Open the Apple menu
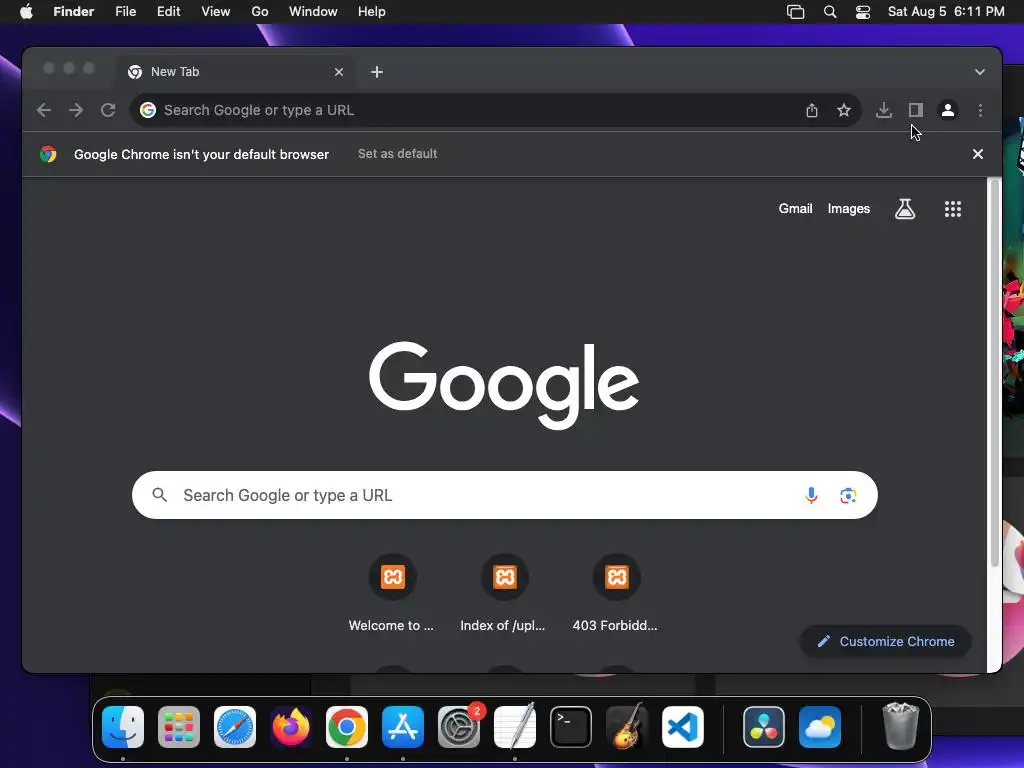1024x768 pixels. coord(26,12)
